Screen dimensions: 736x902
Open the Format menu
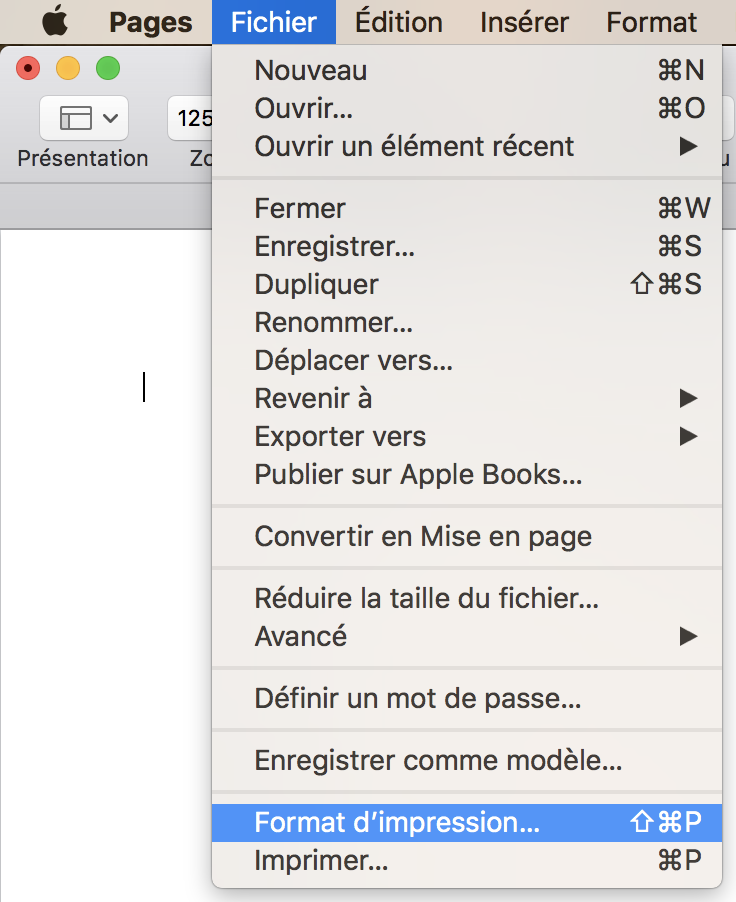[651, 22]
